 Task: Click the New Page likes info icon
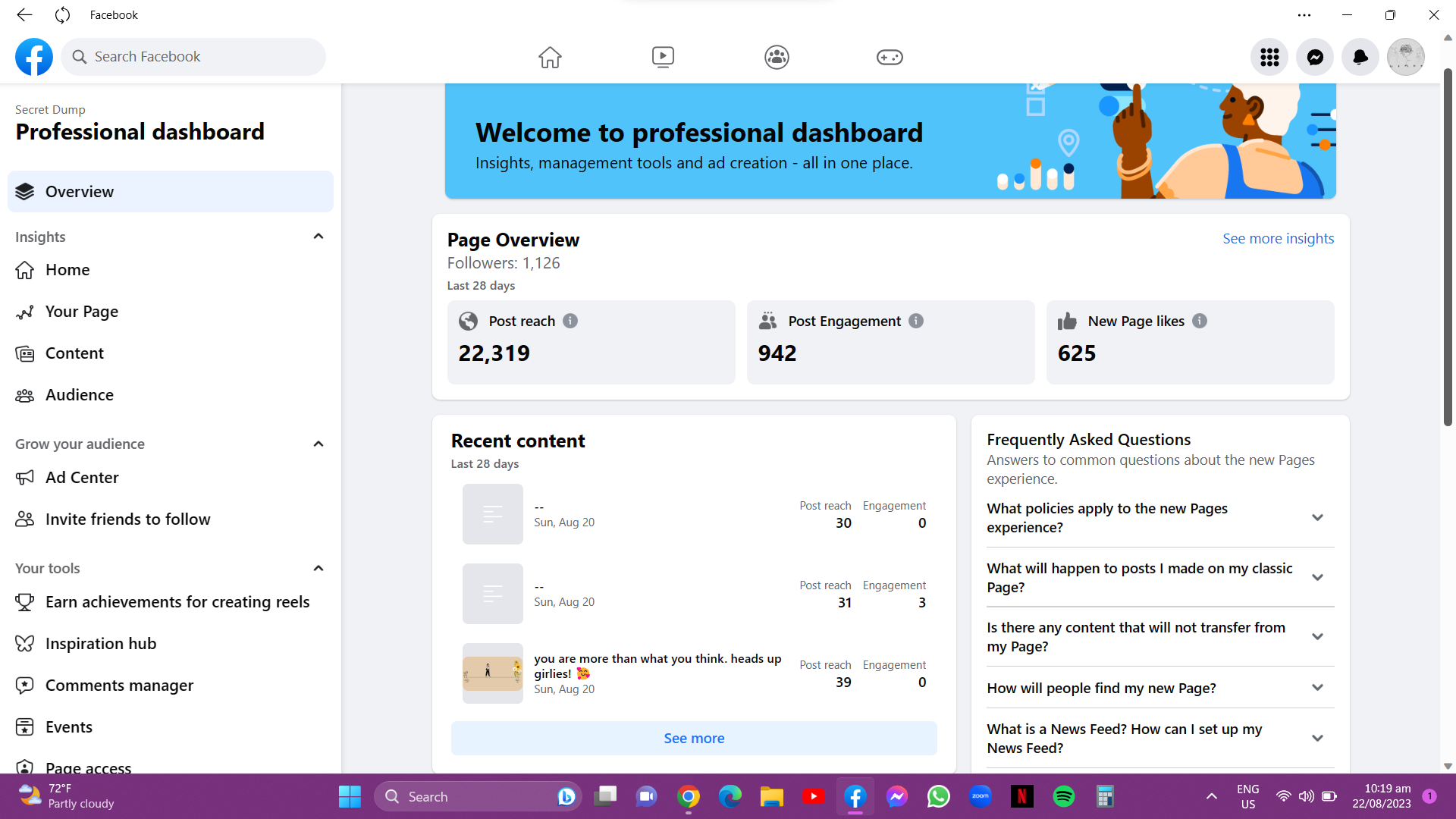pos(1200,321)
